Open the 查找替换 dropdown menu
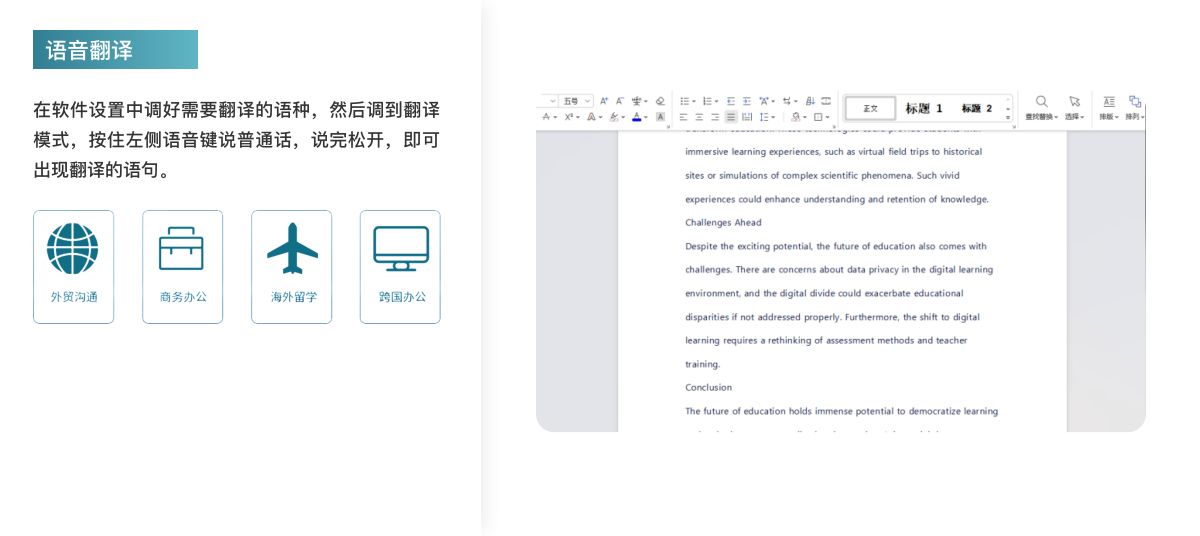 pos(1041,108)
